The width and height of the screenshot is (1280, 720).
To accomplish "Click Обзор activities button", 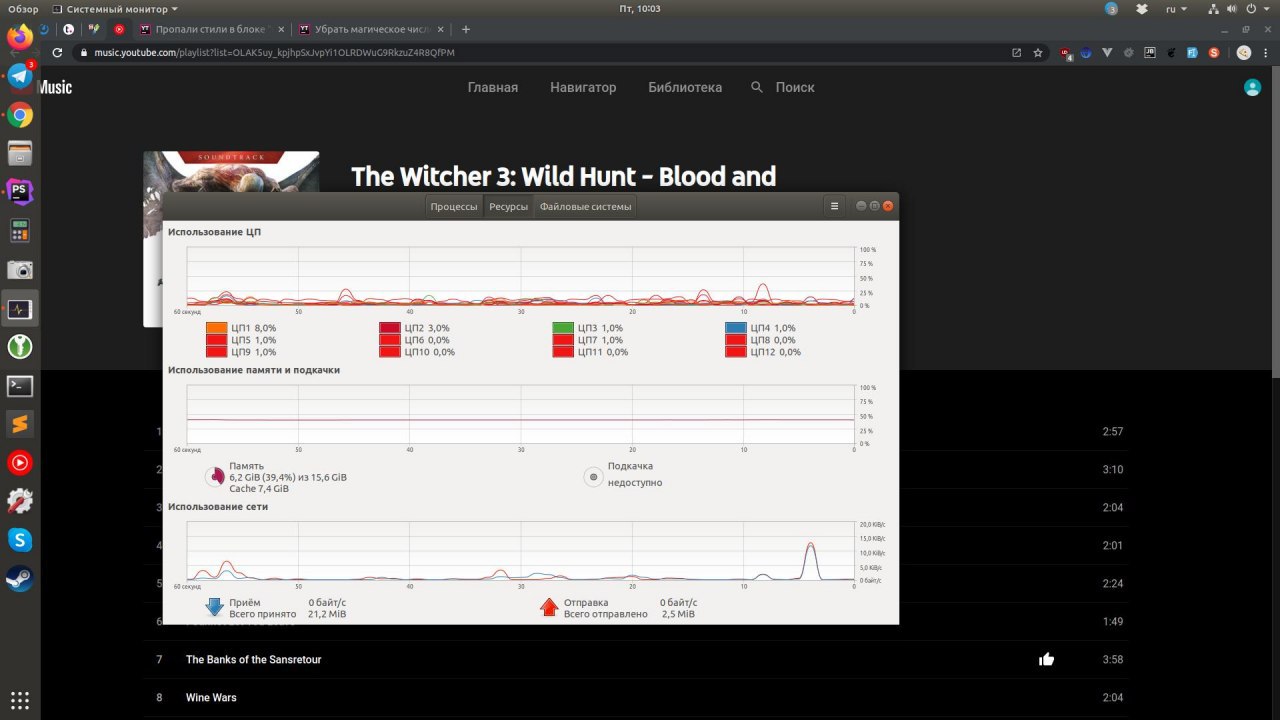I will (23, 8).
